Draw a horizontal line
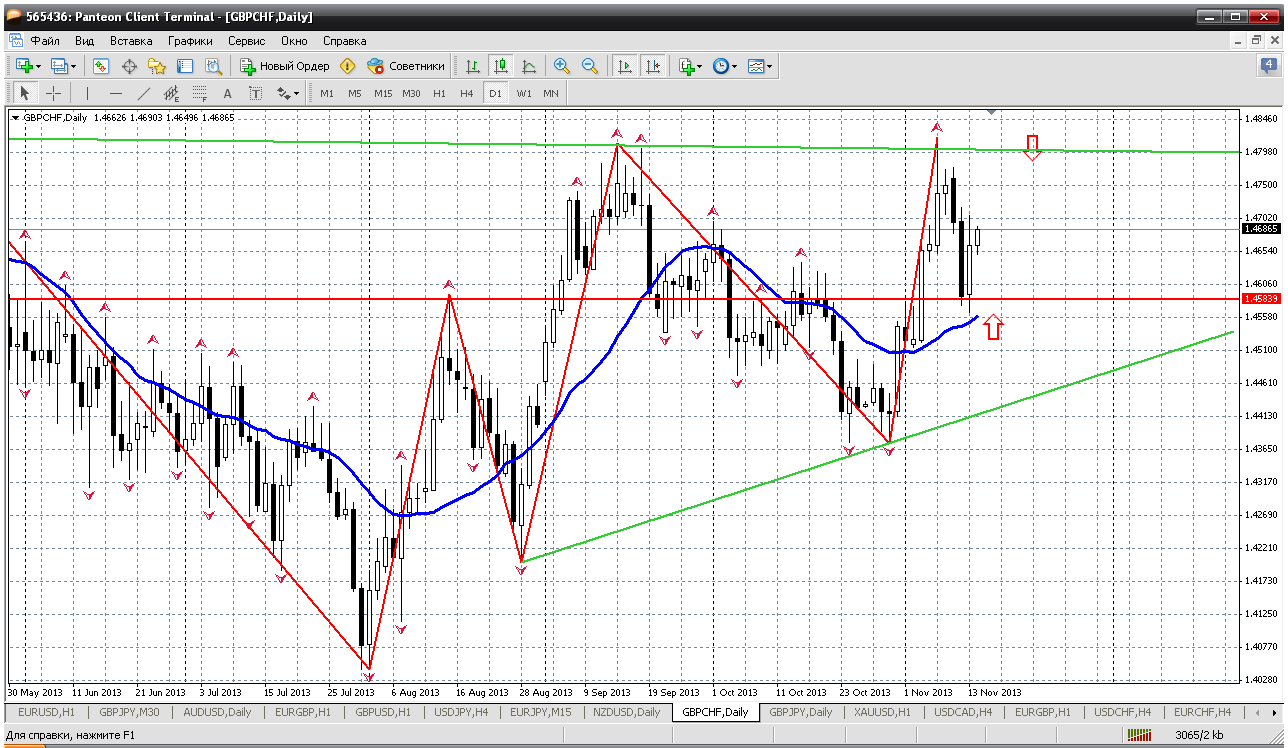1288x748 pixels. point(116,93)
